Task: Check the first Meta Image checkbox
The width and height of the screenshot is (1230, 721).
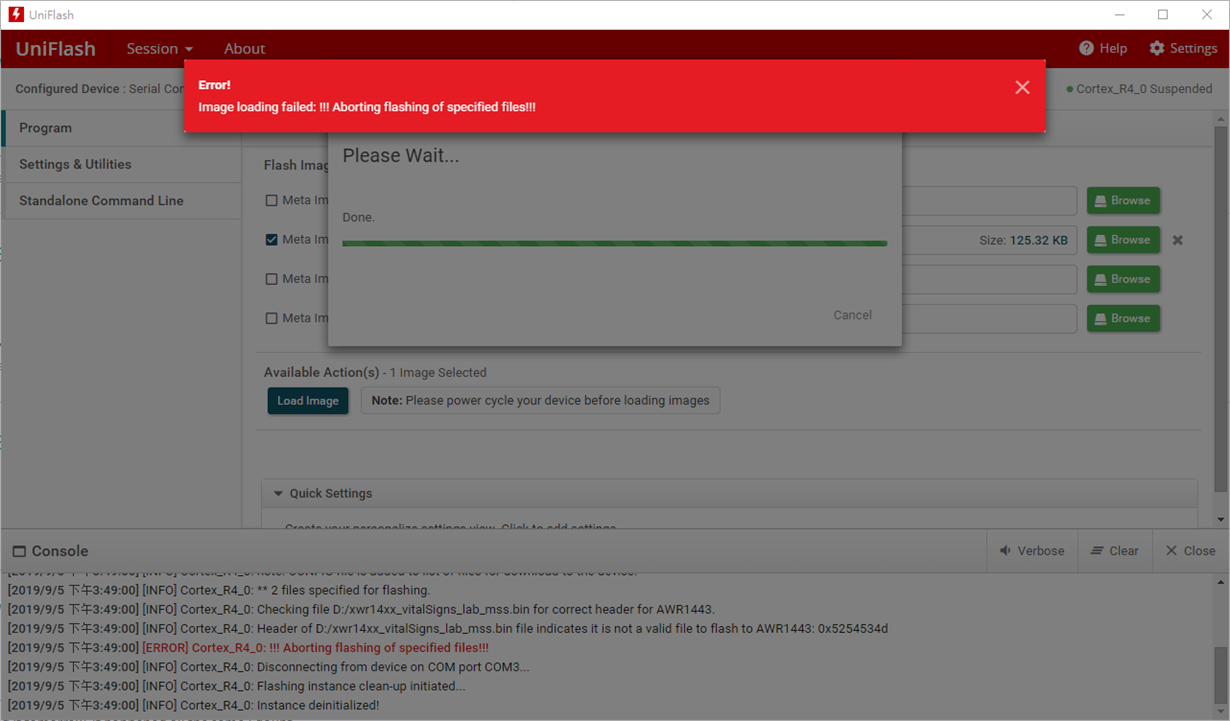Action: click(272, 200)
